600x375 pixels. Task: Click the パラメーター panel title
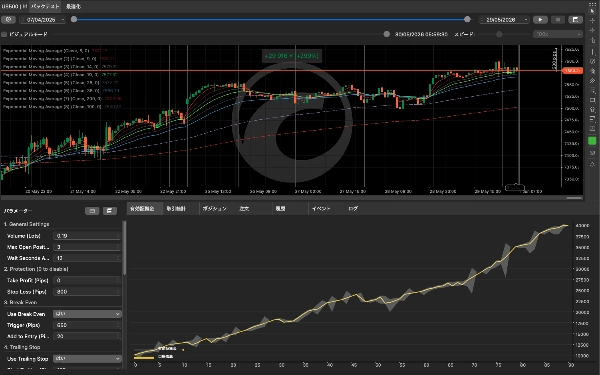[x=18, y=211]
